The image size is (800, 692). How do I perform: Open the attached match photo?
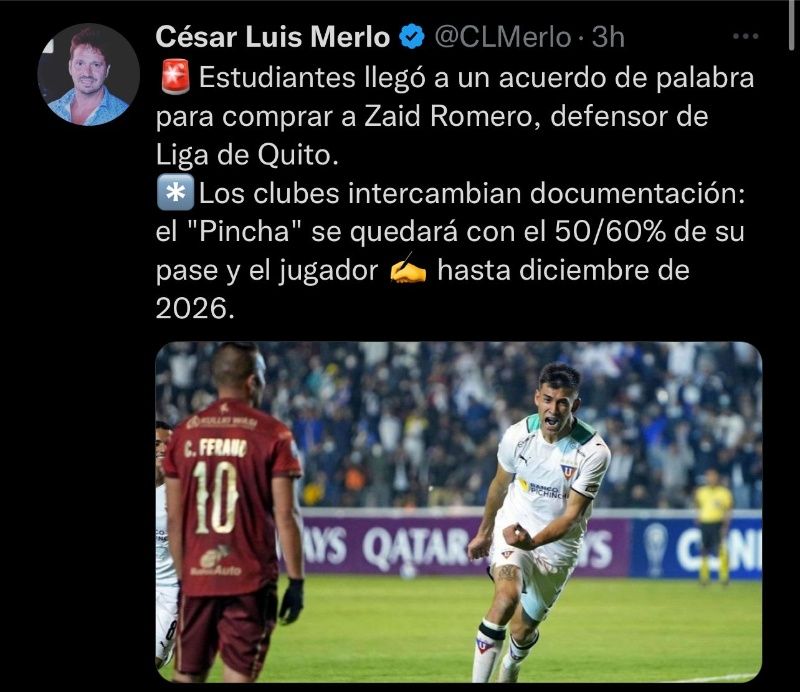[459, 512]
